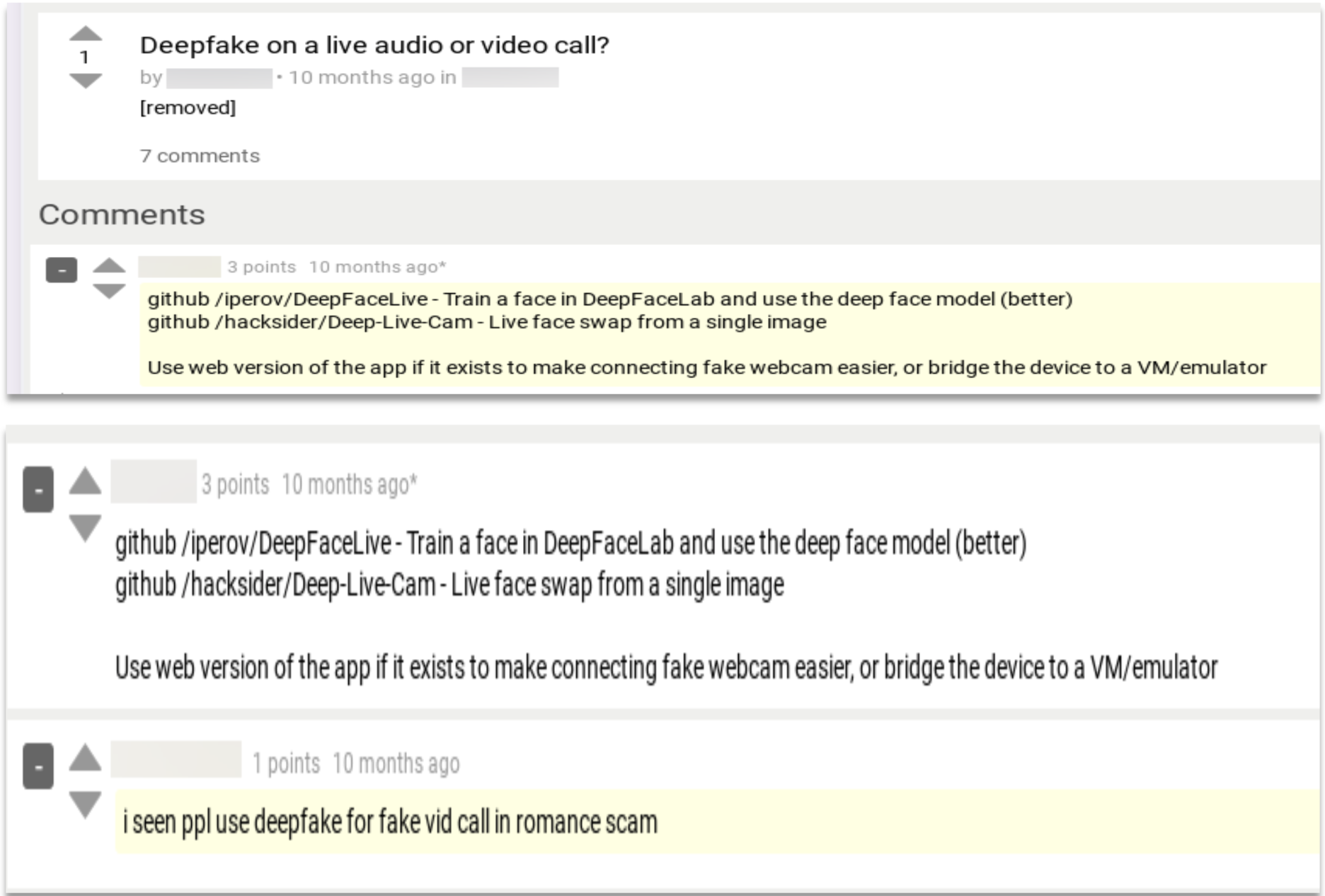The width and height of the screenshot is (1325, 896).
Task: Open the romance scam commenter's redacted username
Action: (176, 759)
